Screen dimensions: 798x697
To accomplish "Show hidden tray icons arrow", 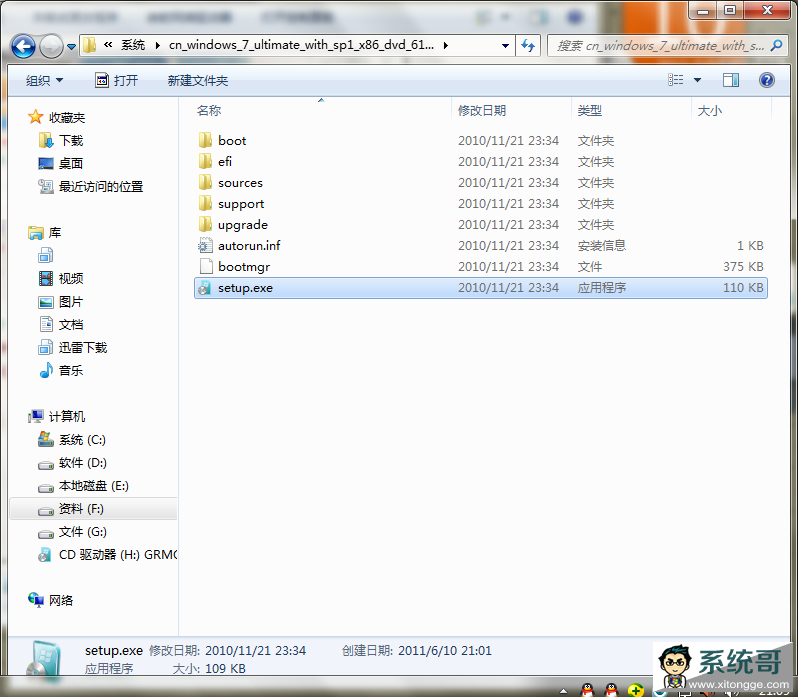I will click(x=563, y=691).
